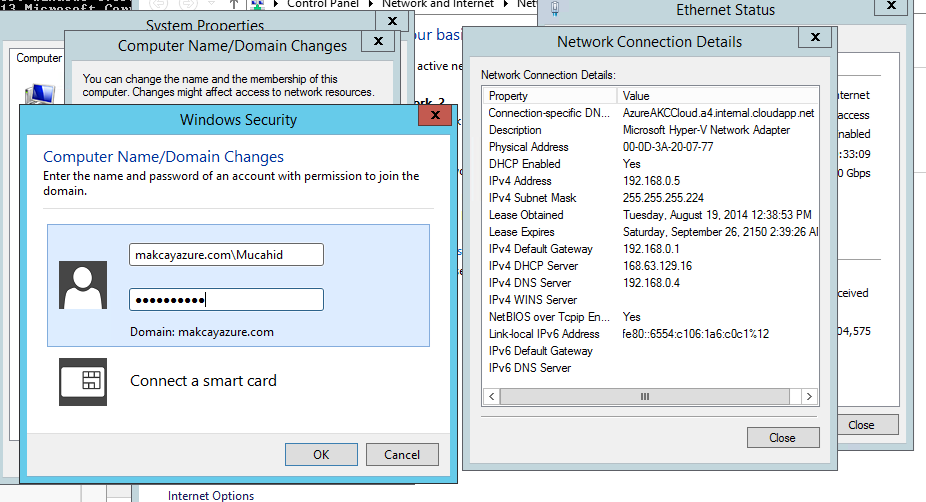
Task: Click value Microsoft Hyper-V Network Adapter
Action: pos(706,130)
